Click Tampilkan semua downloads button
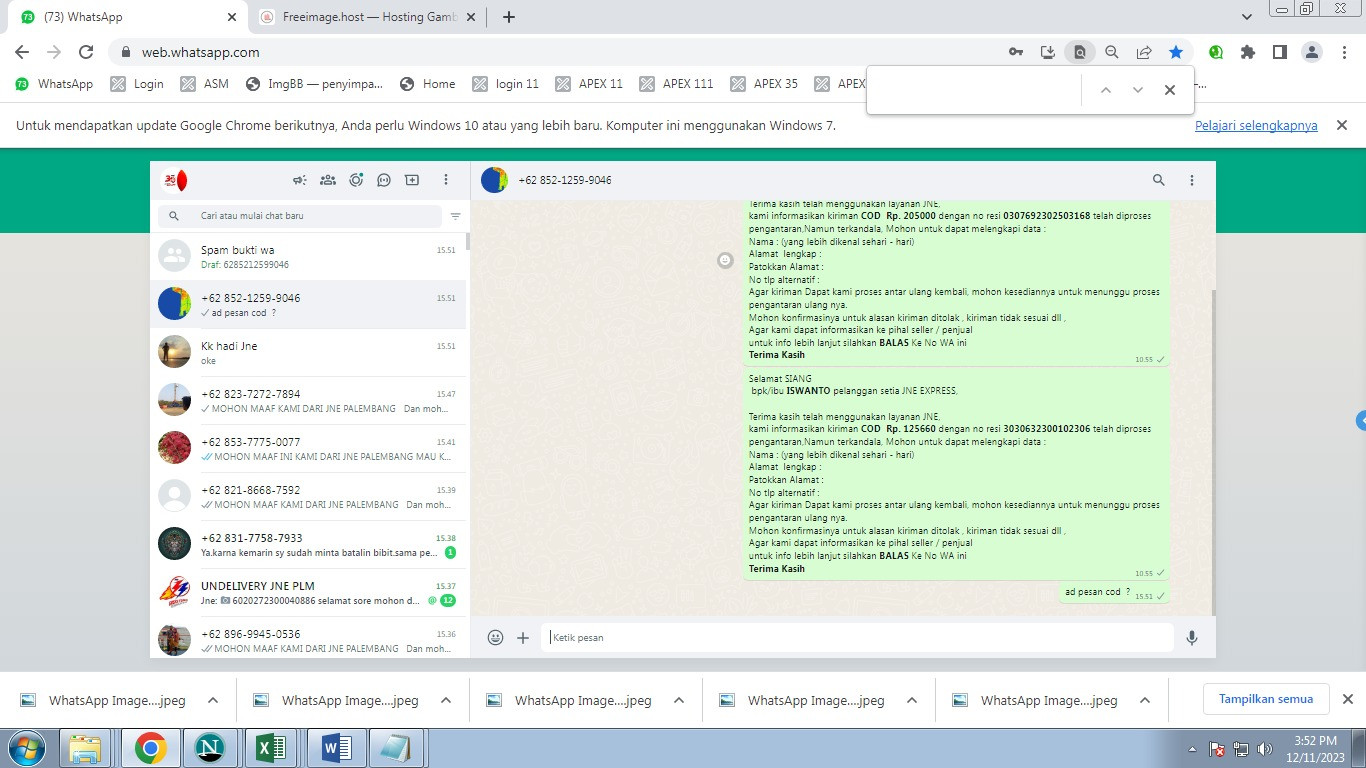Viewport: 1366px width, 768px height. point(1265,699)
